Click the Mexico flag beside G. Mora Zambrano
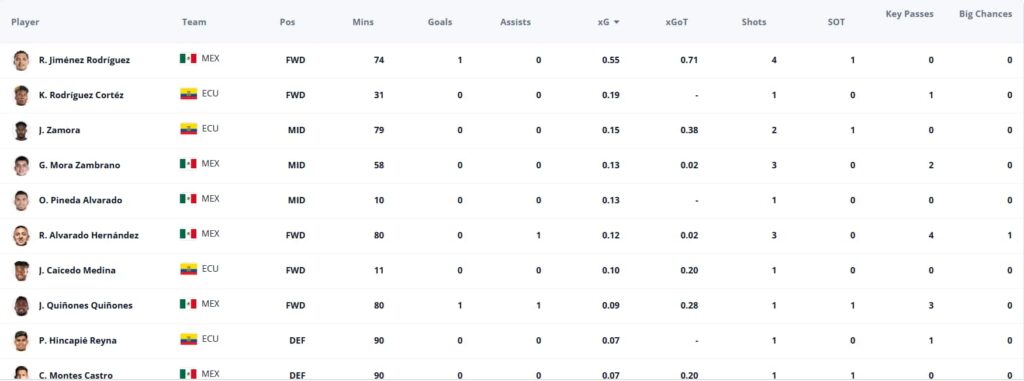1024x381 pixels. point(188,163)
